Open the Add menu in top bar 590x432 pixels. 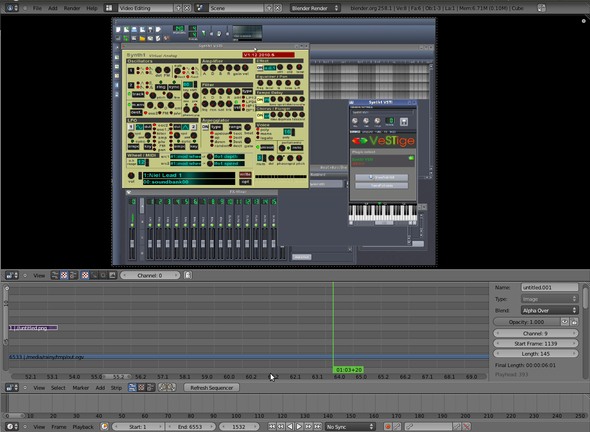tap(53, 8)
